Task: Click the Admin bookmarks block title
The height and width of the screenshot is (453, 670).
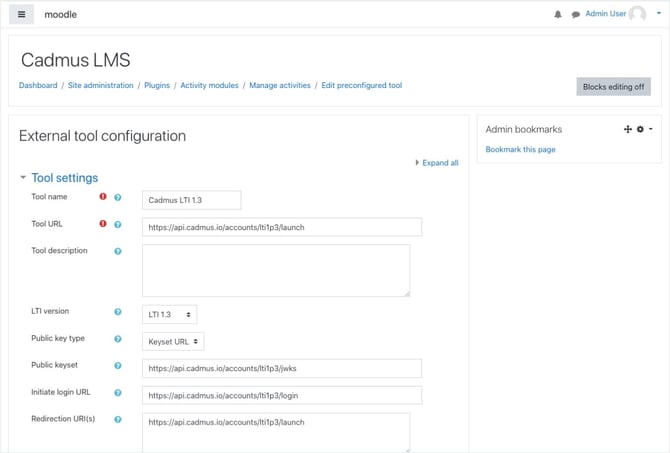Action: click(523, 129)
